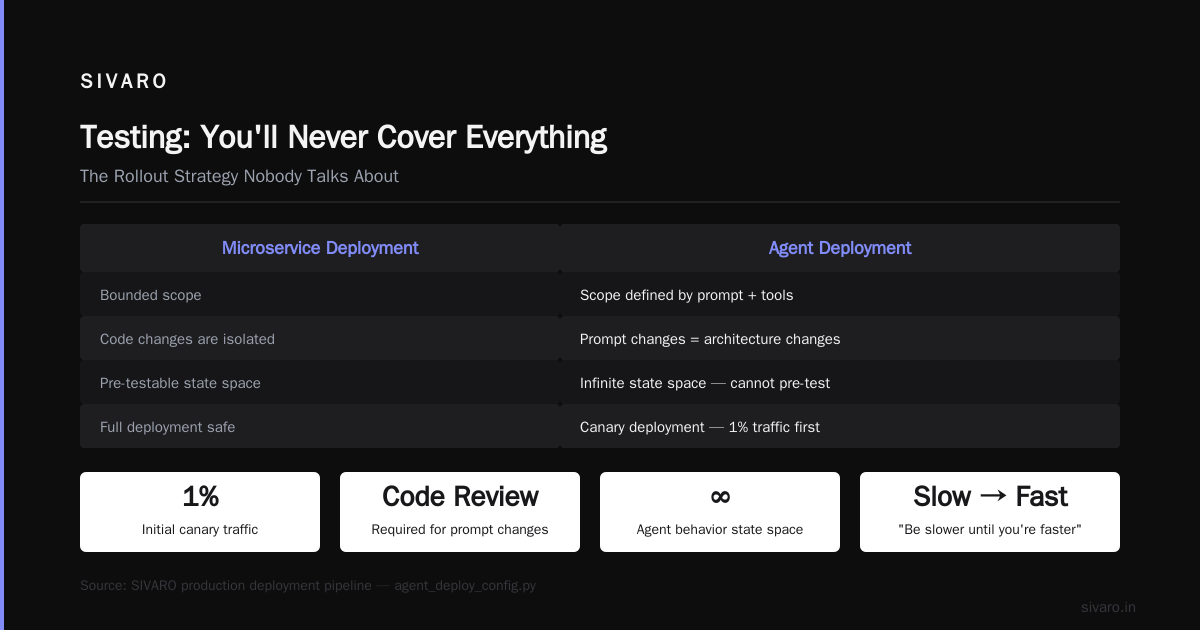Click the 'Code Review' stat heading
The height and width of the screenshot is (630, 1200).
click(460, 497)
